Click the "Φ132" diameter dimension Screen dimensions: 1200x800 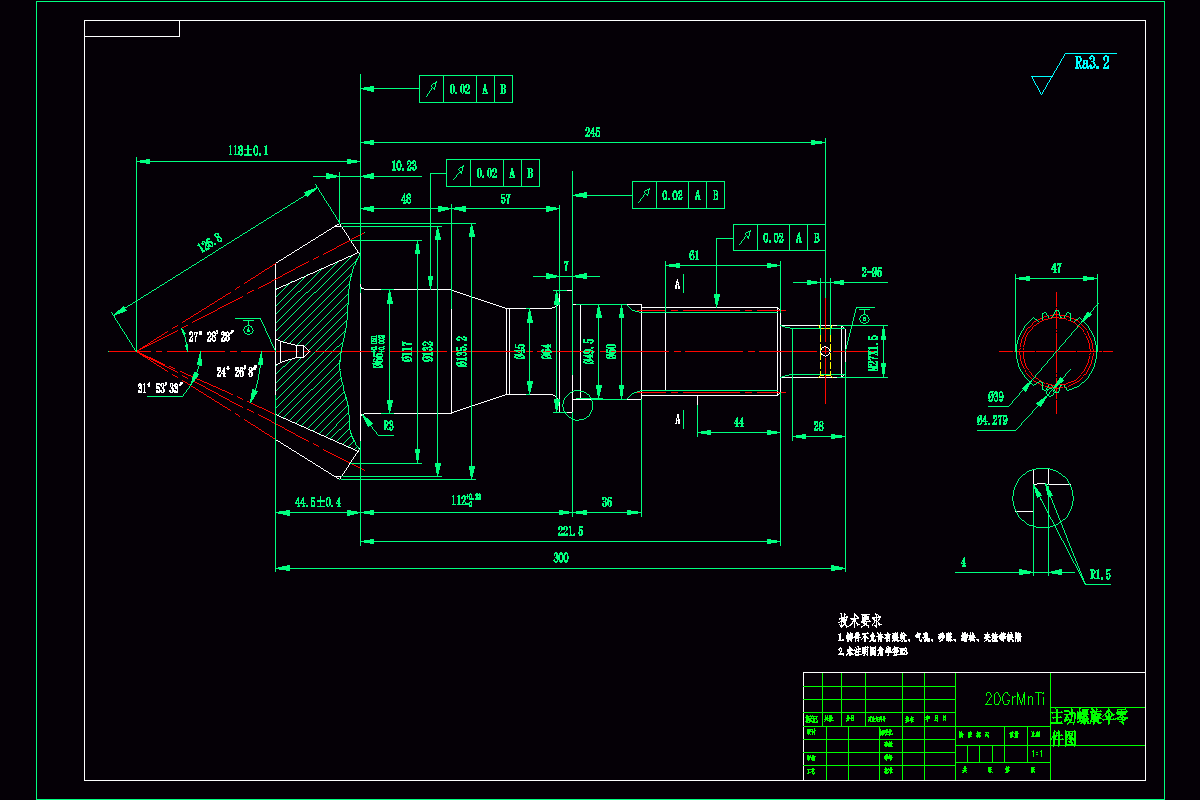427,350
